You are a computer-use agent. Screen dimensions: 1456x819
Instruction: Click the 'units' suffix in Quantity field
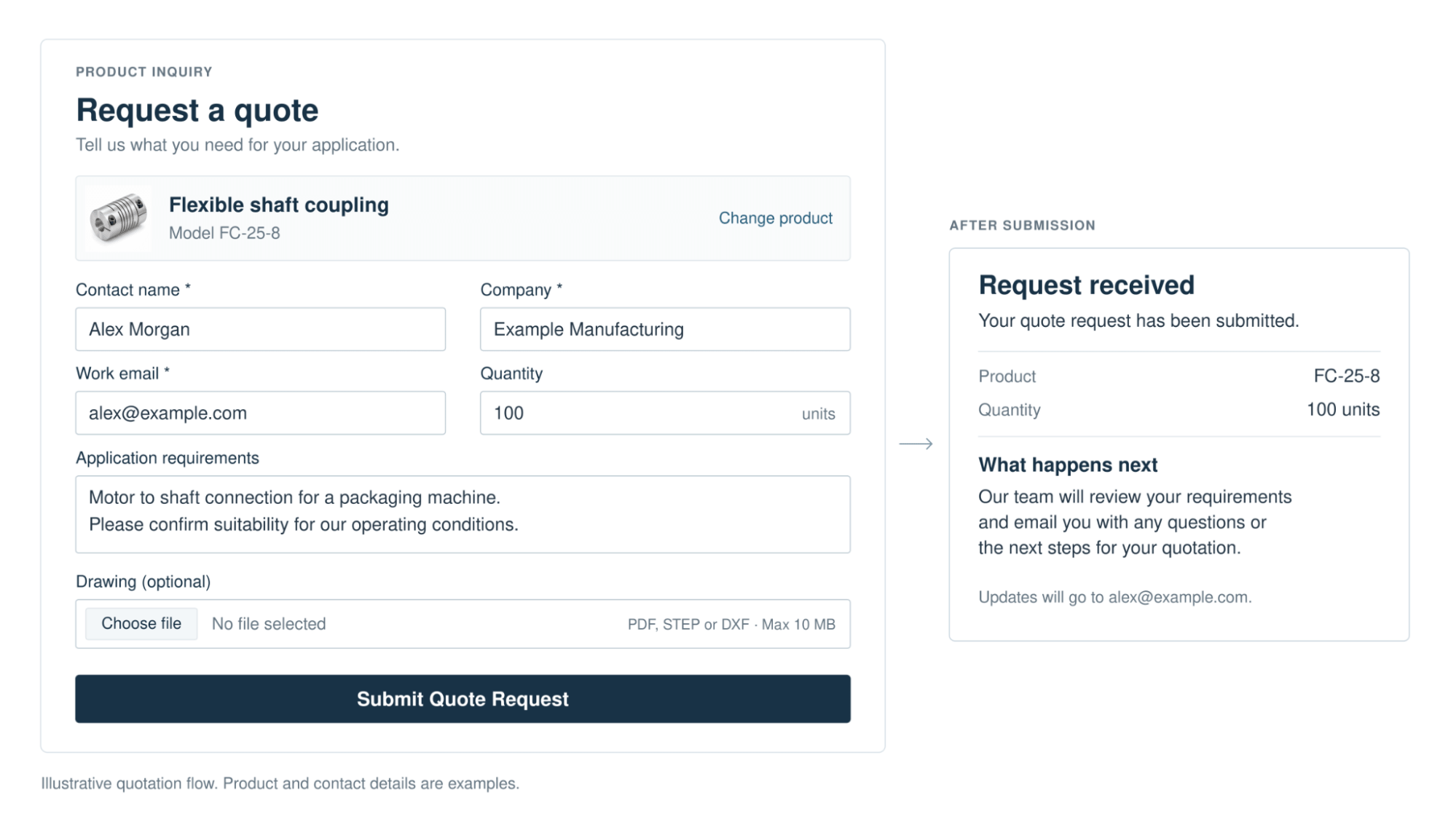(818, 414)
